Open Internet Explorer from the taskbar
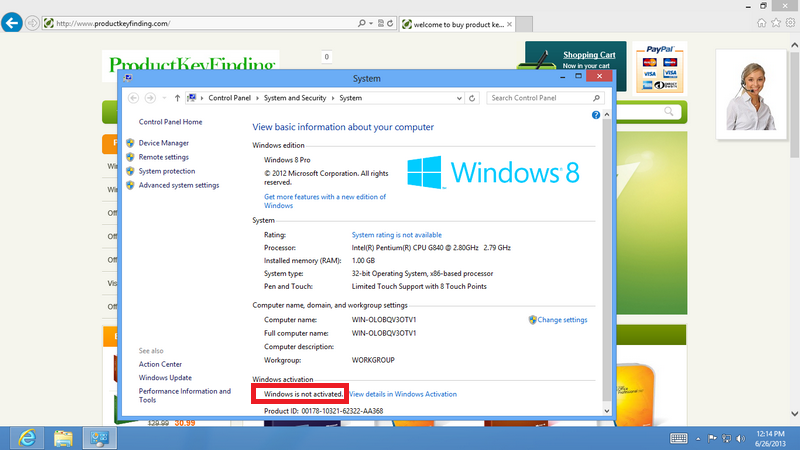The width and height of the screenshot is (800, 450). [27, 438]
